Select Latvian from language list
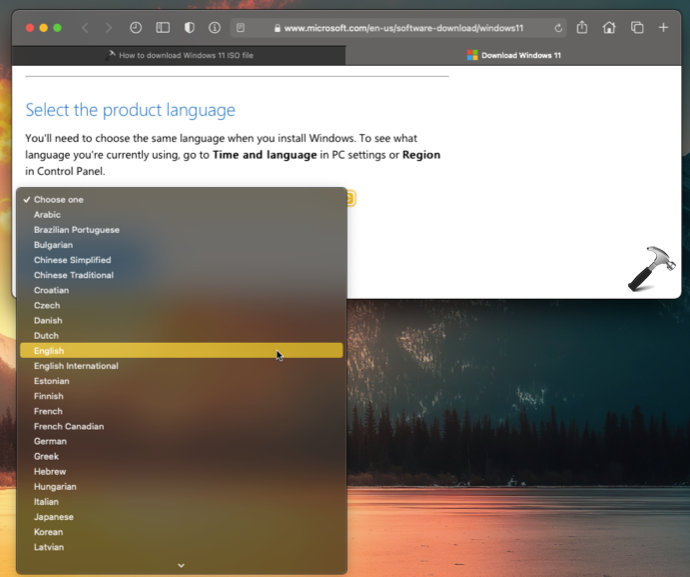 [181, 547]
